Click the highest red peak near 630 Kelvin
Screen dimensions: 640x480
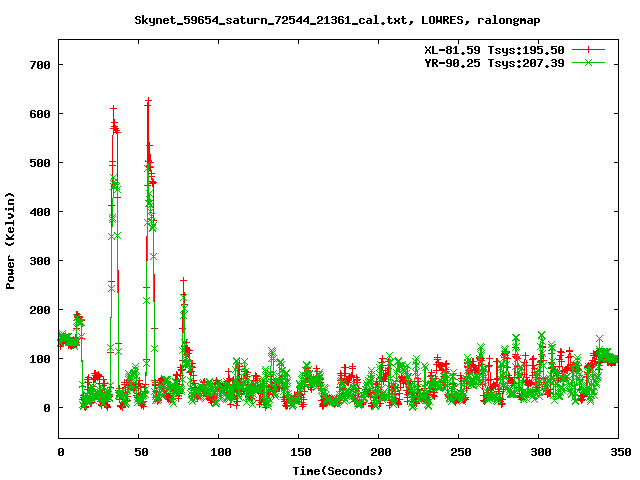tap(148, 100)
